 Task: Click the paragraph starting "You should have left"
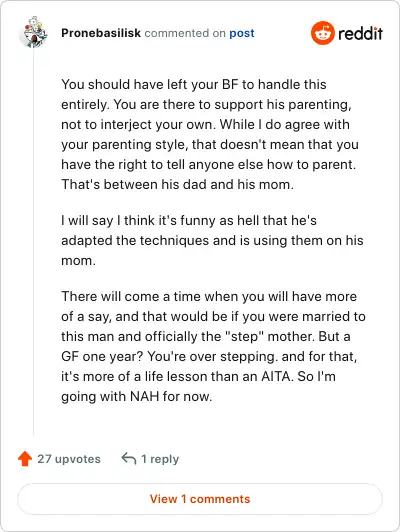click(x=210, y=134)
